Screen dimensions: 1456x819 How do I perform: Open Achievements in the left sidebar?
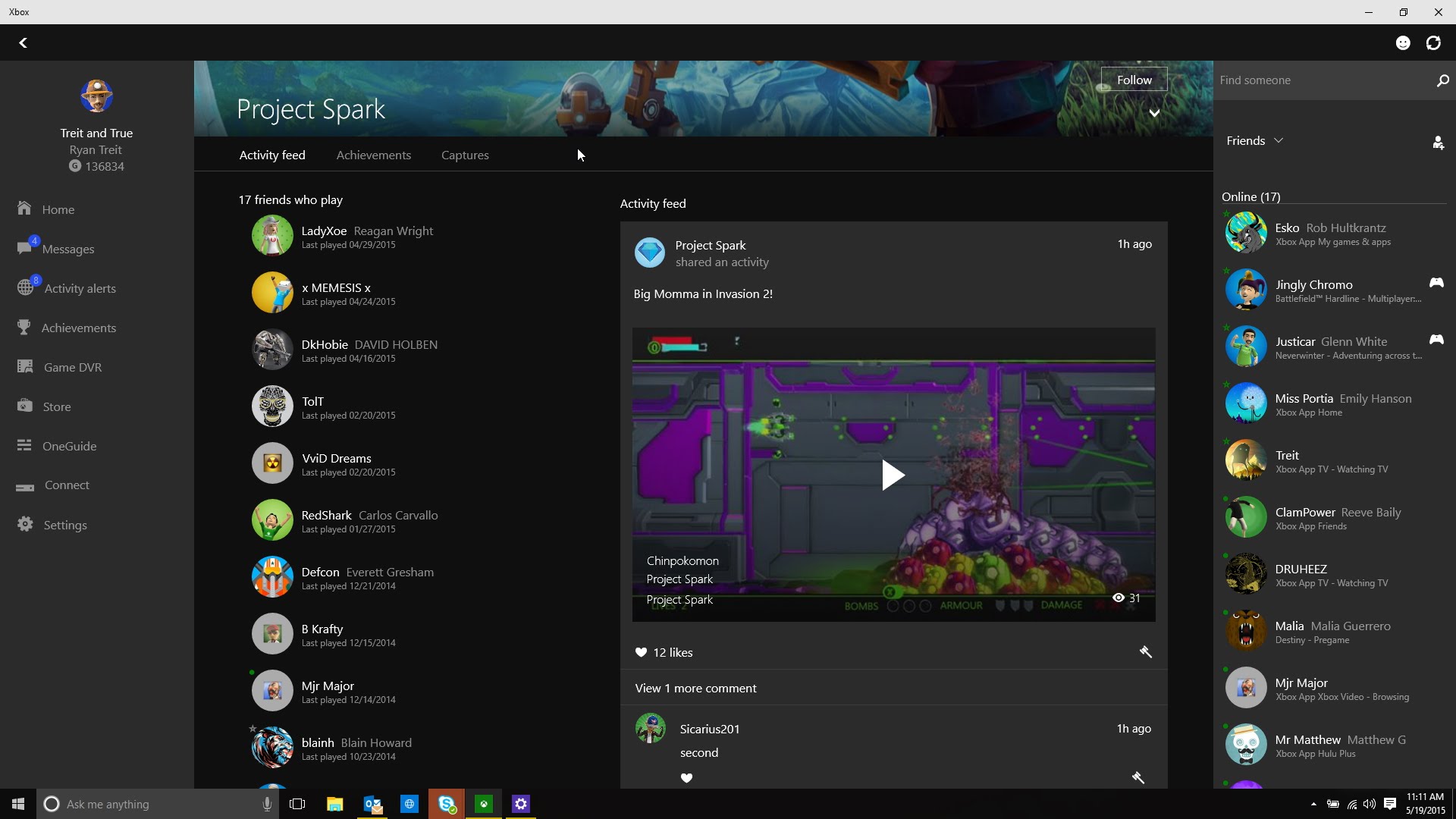pyautogui.click(x=67, y=328)
